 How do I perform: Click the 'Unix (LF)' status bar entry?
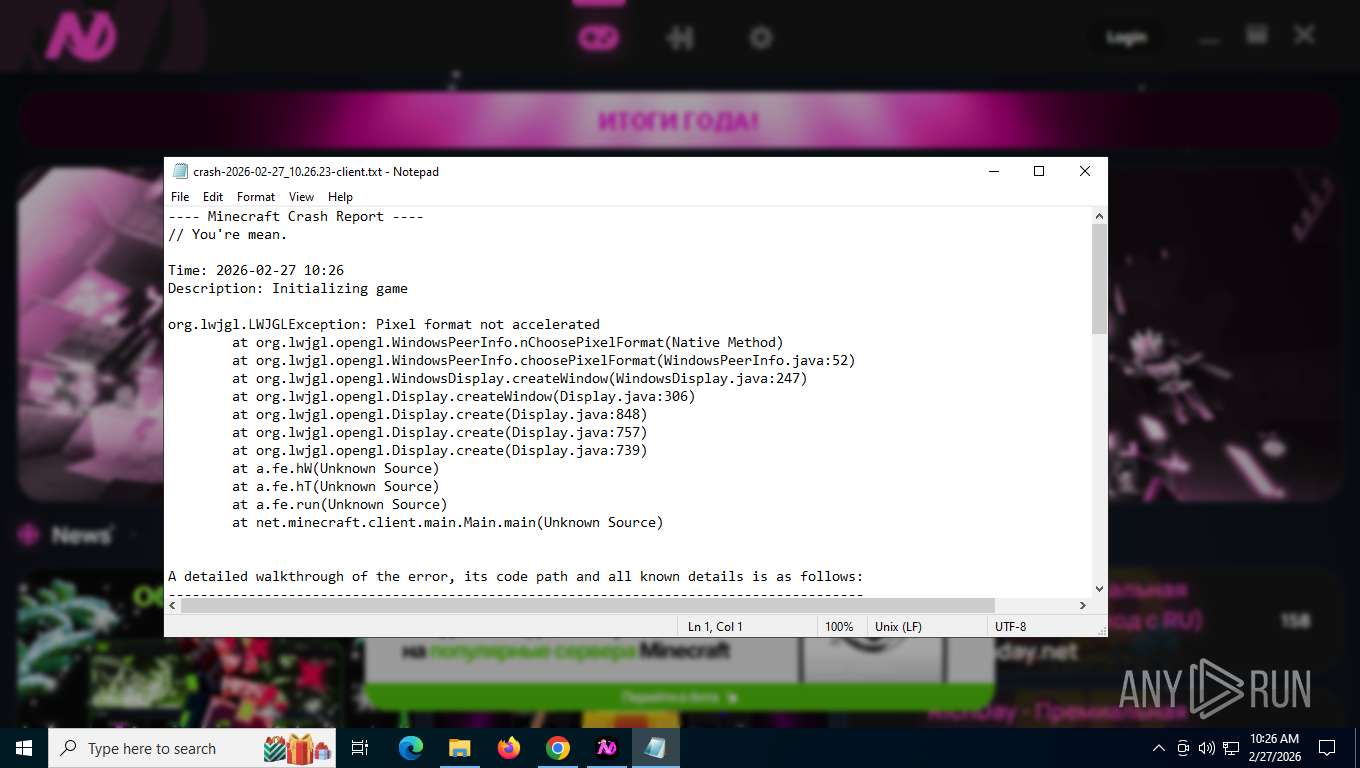point(898,626)
